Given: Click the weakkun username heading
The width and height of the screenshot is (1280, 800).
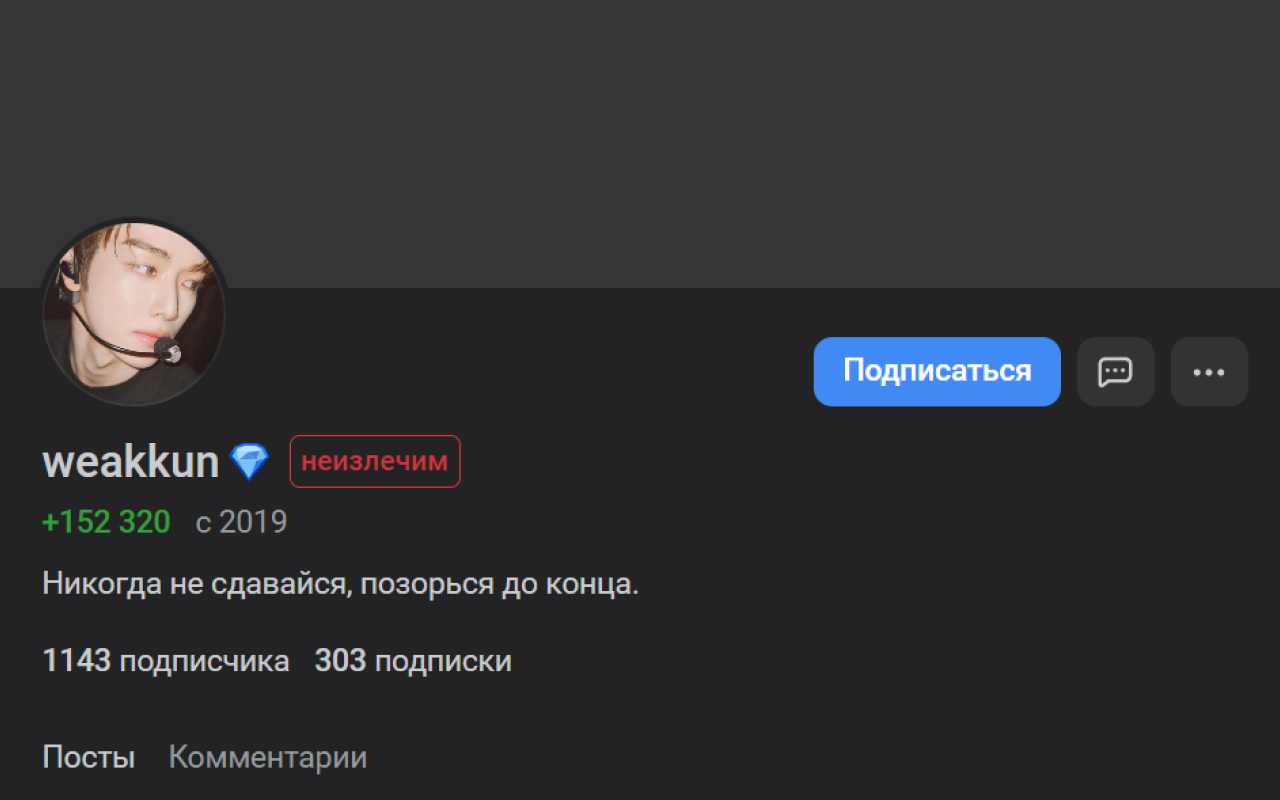Looking at the screenshot, I should coord(130,462).
